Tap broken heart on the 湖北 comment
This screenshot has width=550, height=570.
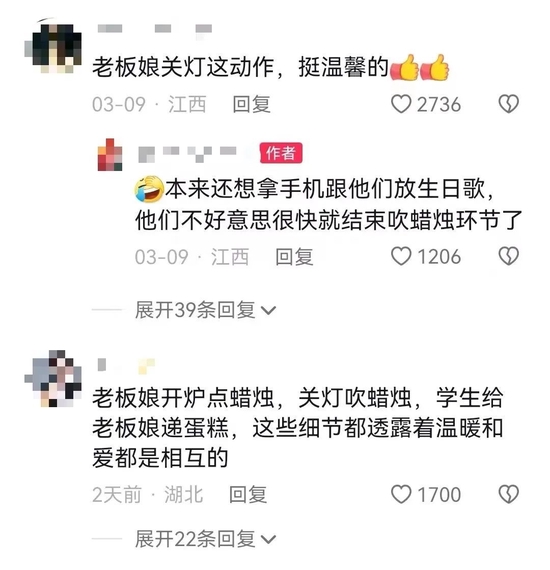(508, 494)
